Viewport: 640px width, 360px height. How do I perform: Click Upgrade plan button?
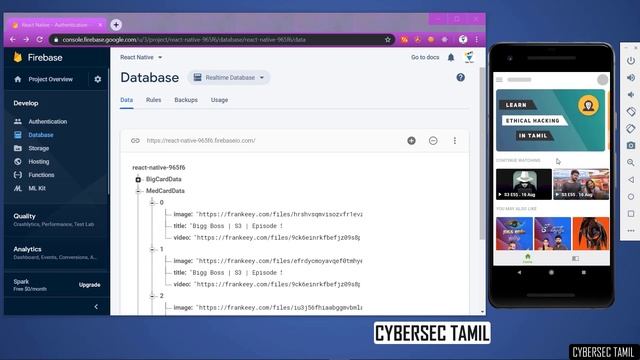(x=89, y=285)
